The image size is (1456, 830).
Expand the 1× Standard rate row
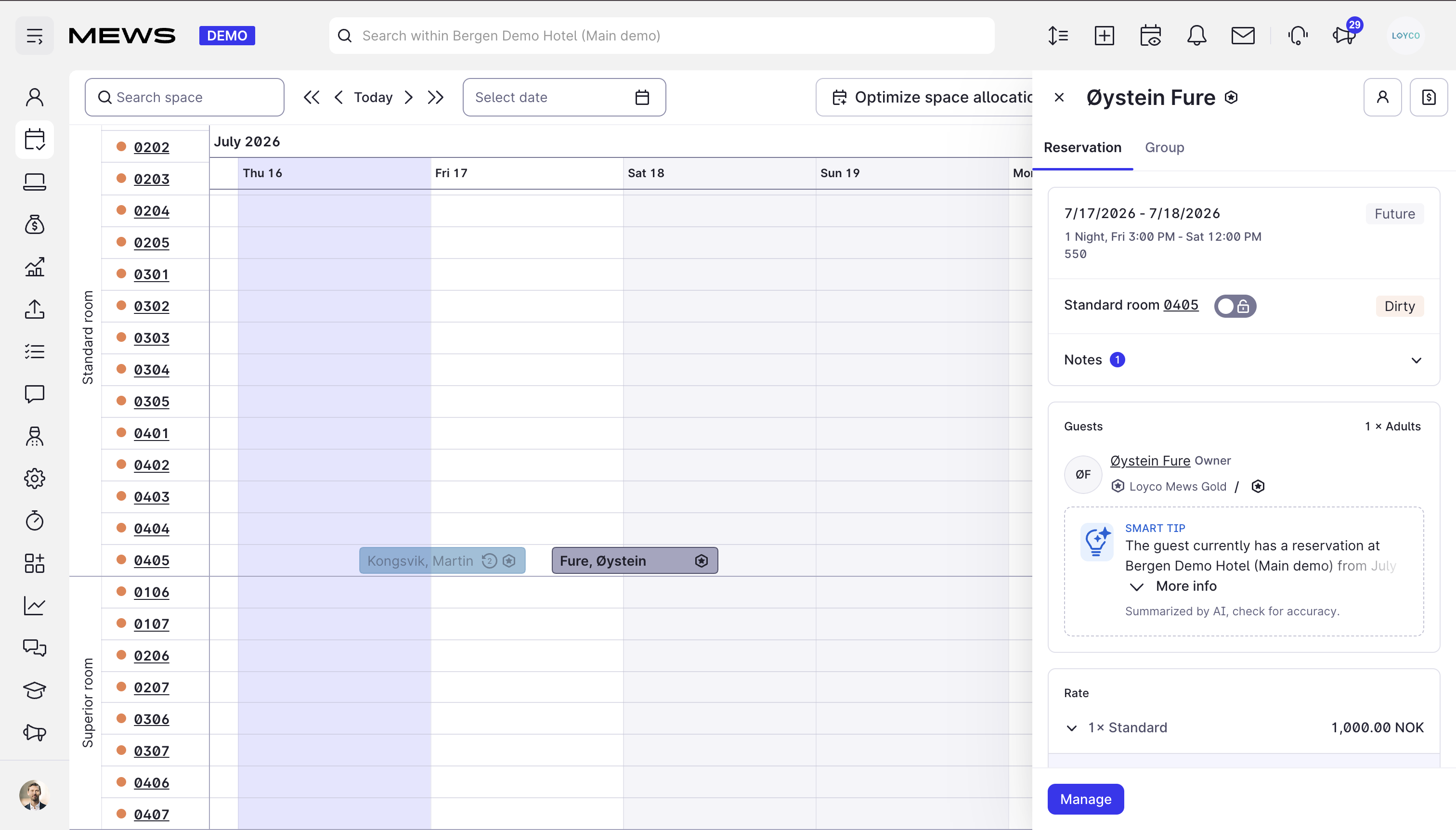[x=1244, y=728]
